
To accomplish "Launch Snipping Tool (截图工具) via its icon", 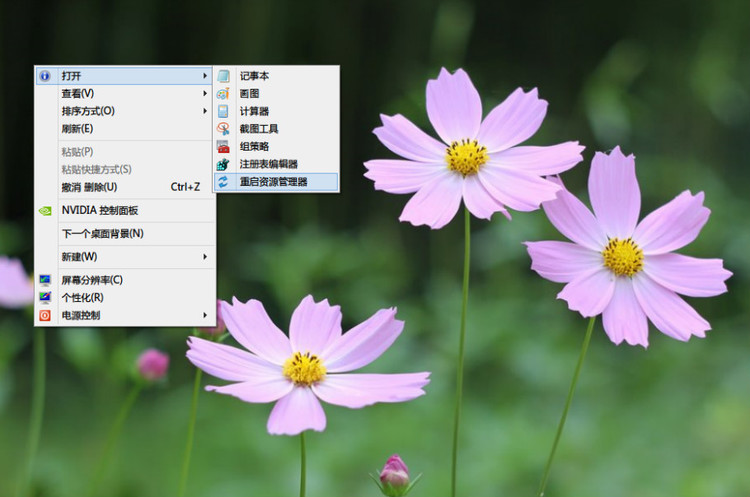I will 223,129.
